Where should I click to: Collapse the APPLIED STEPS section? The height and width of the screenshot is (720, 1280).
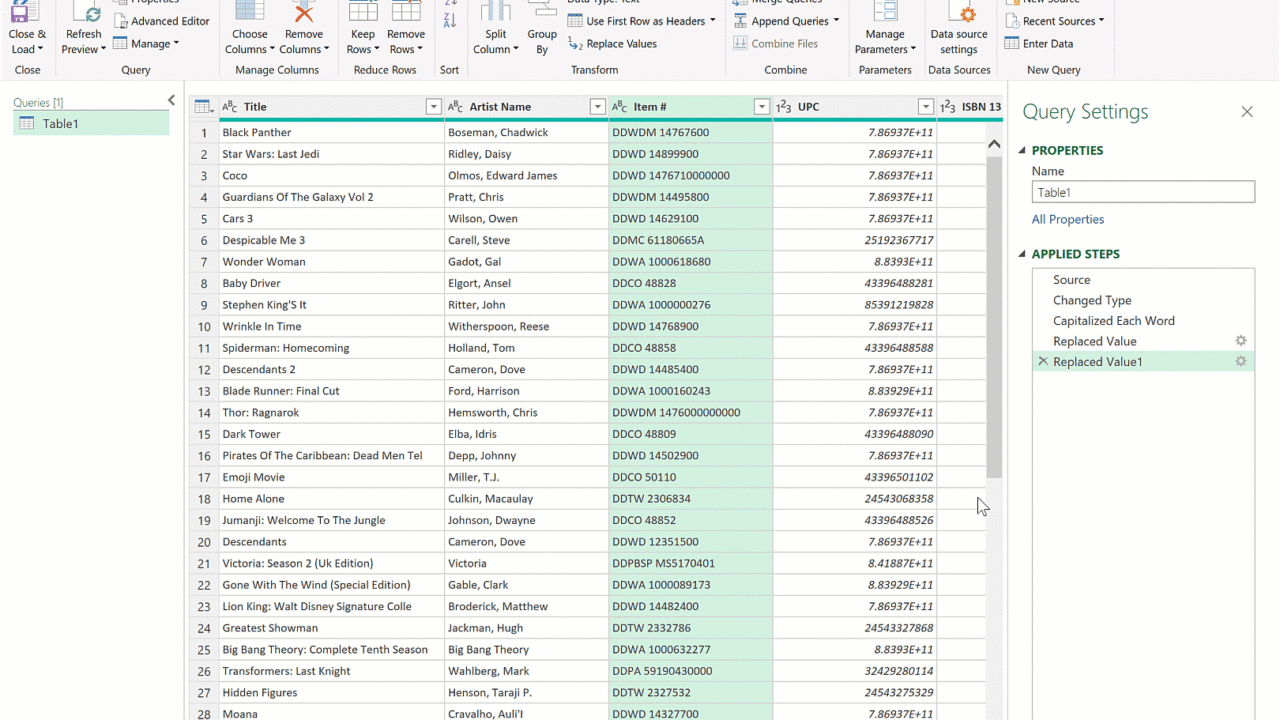(x=1022, y=254)
